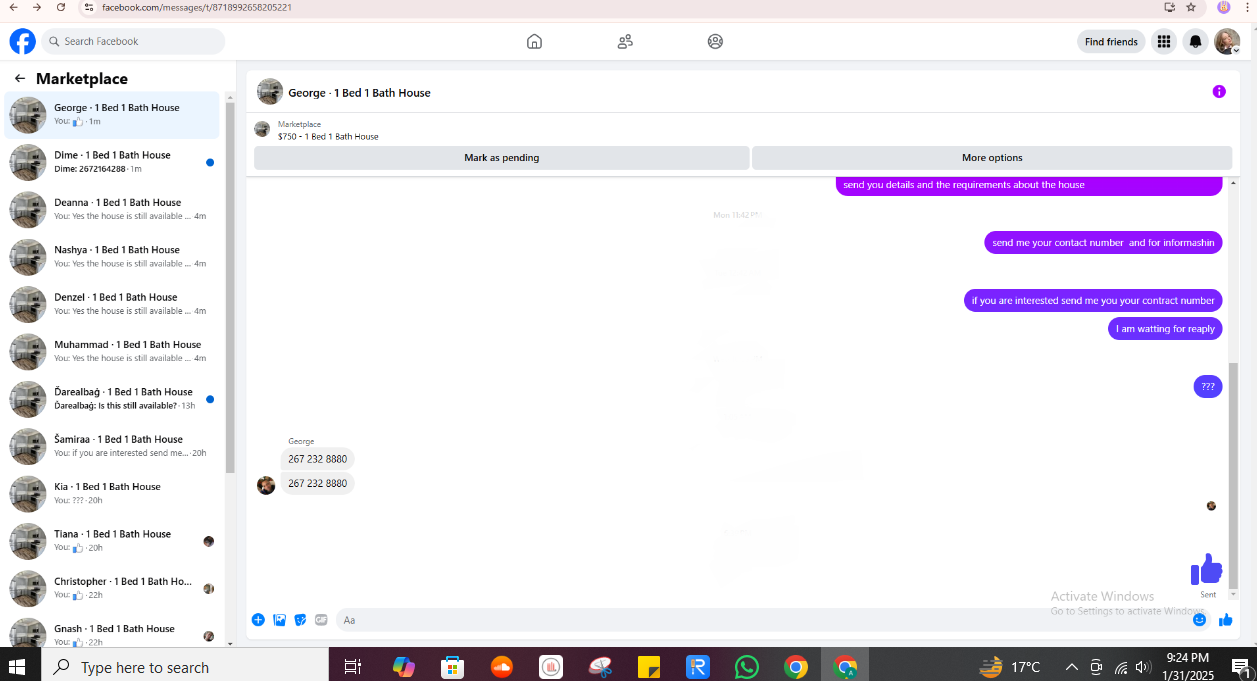
Task: Open Christopher conversation in list
Action: pyautogui.click(x=112, y=588)
